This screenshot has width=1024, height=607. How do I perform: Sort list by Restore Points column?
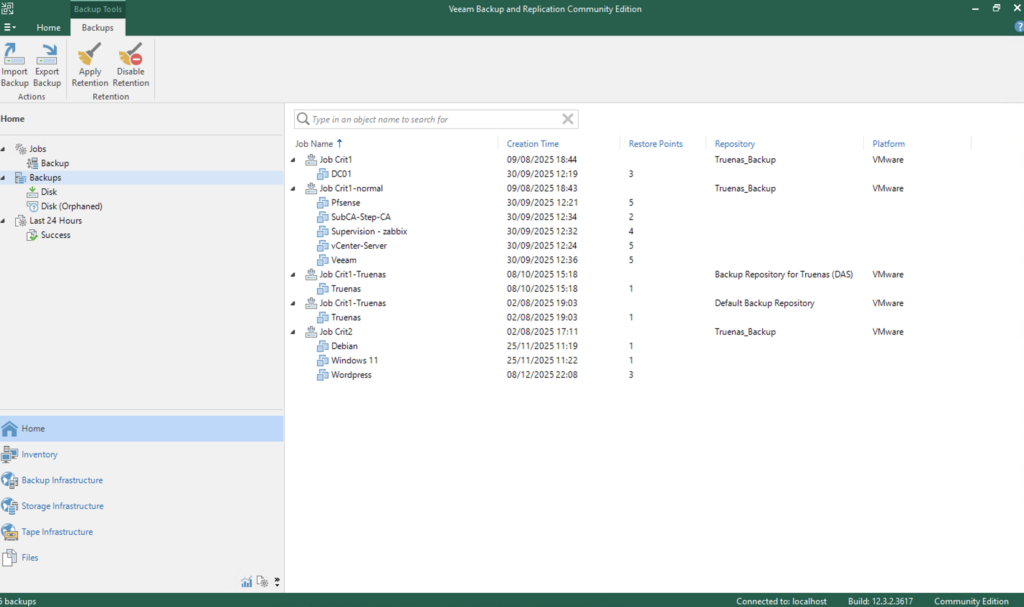click(x=655, y=144)
